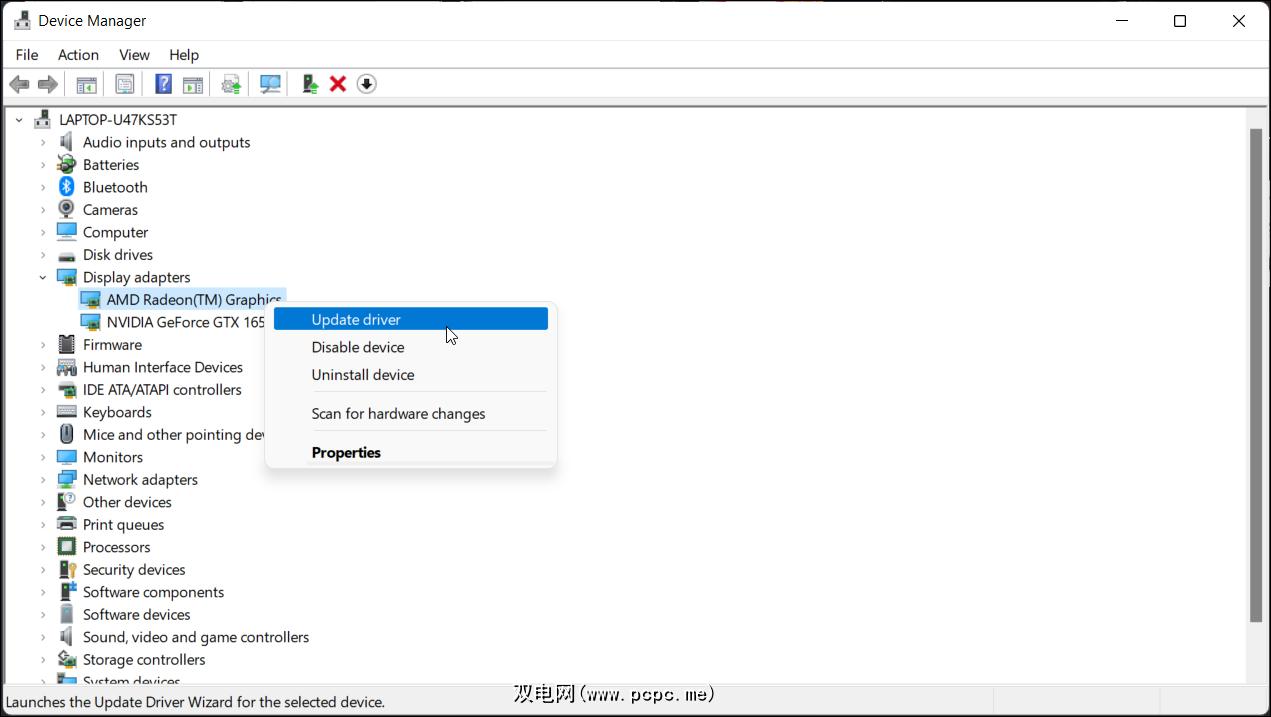The height and width of the screenshot is (717, 1271).
Task: Expand the IDE ATA/ATAPI controllers arrow
Action: (43, 389)
